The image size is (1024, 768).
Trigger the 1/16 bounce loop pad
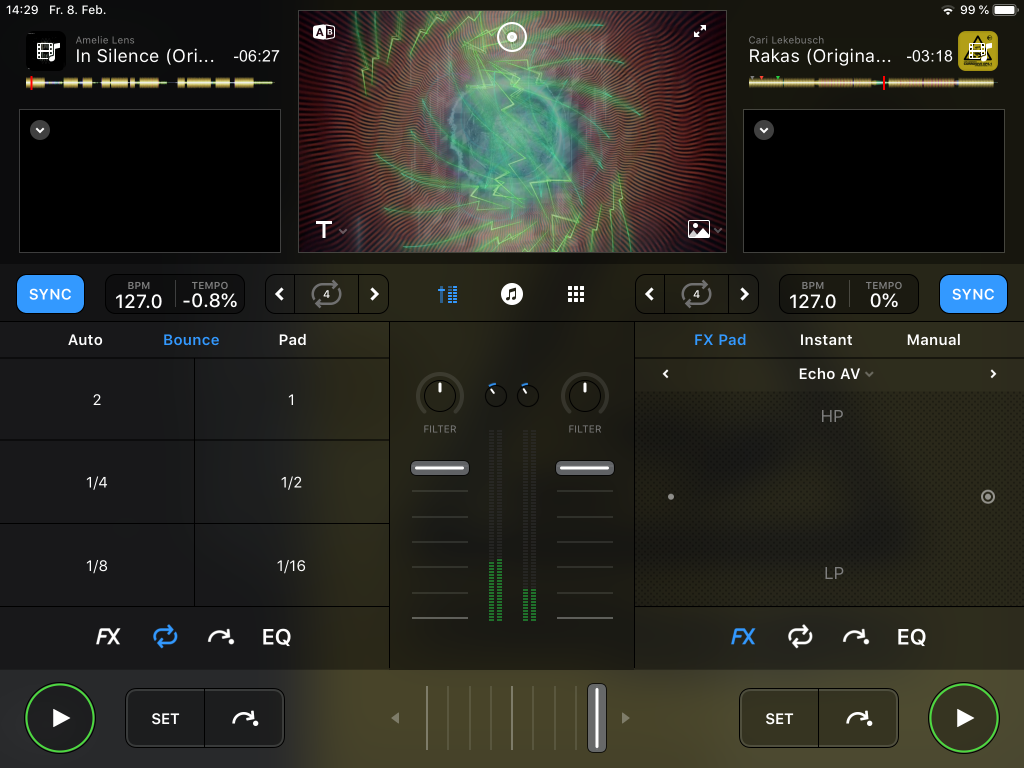tap(291, 566)
